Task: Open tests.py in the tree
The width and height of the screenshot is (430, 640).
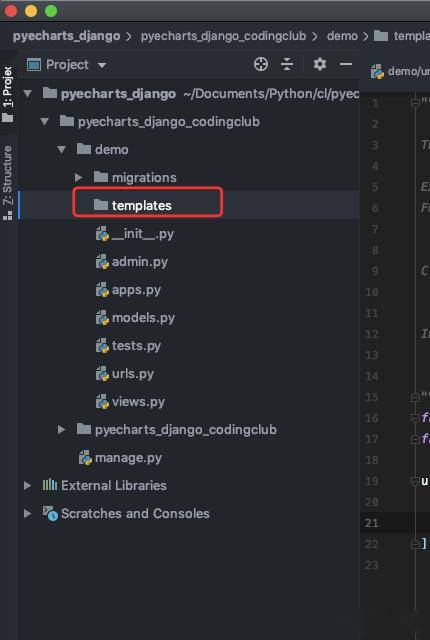Action: click(x=136, y=346)
